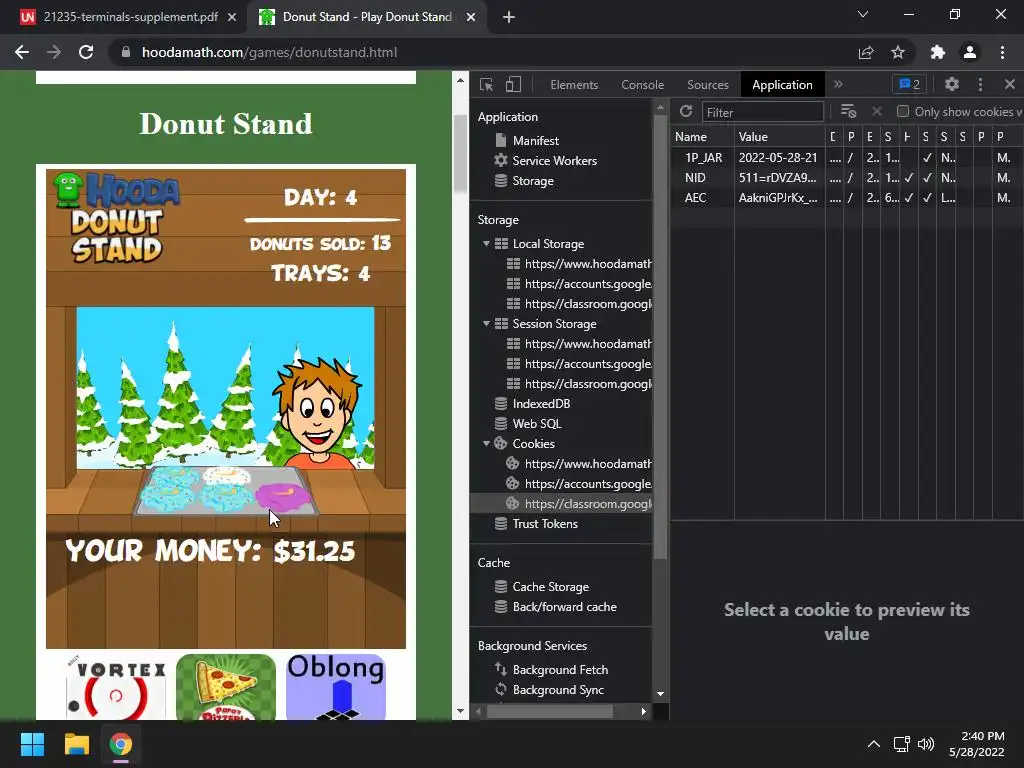Activate the inspect element picker icon
Image resolution: width=1024 pixels, height=768 pixels.
pyautogui.click(x=486, y=84)
